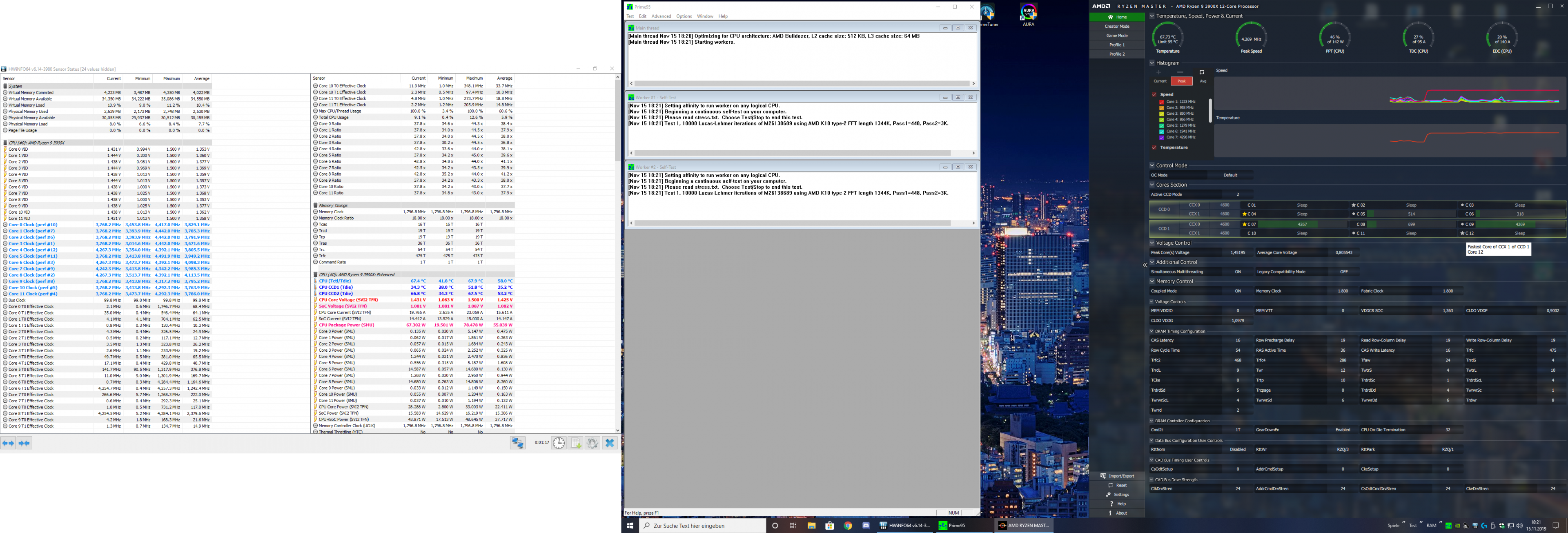Collapse the Control Mode section
Viewport: 1568px width, 533px height.
tap(1152, 165)
